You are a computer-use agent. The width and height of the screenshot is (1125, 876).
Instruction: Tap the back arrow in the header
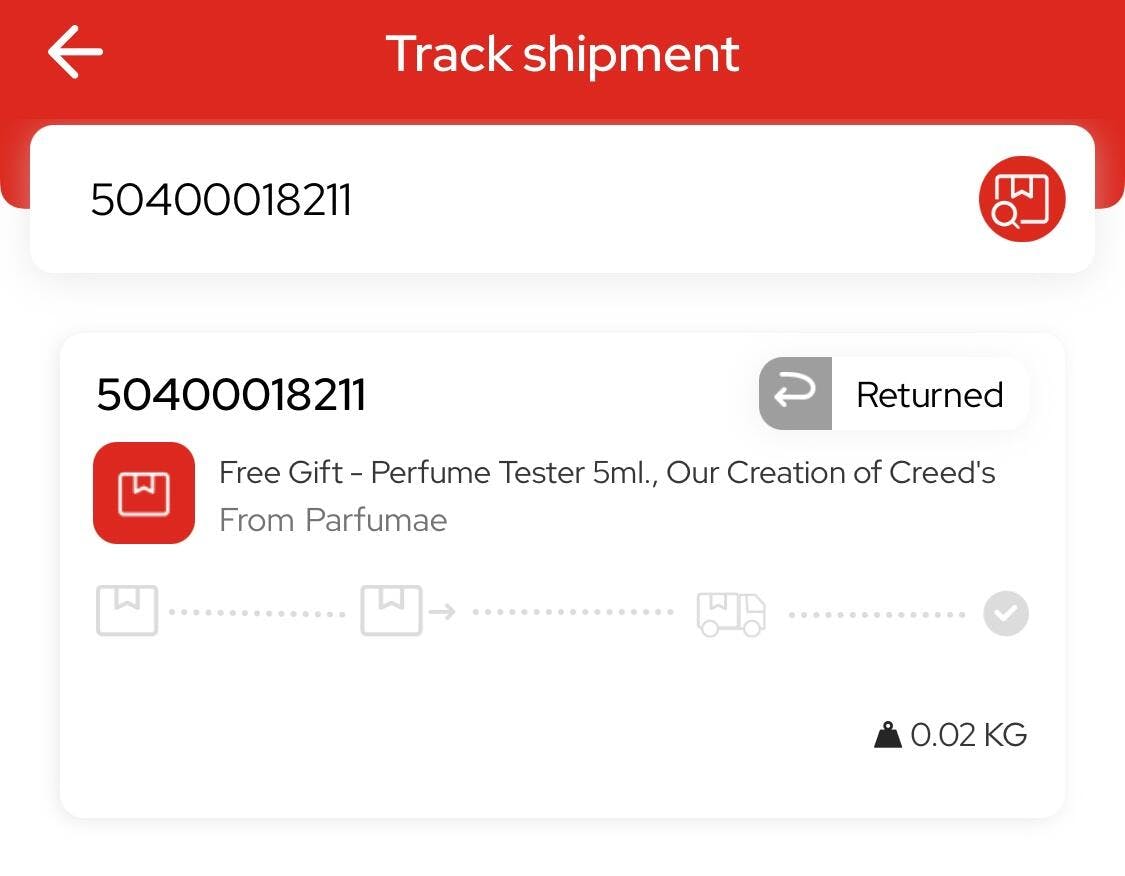[75, 52]
